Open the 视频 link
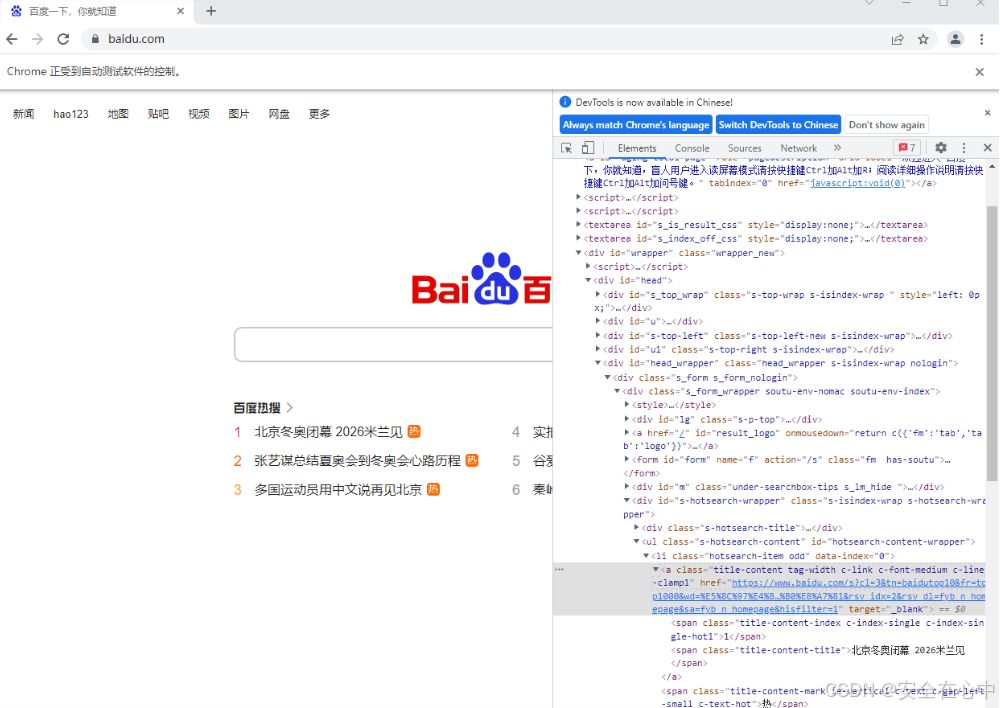 [199, 114]
